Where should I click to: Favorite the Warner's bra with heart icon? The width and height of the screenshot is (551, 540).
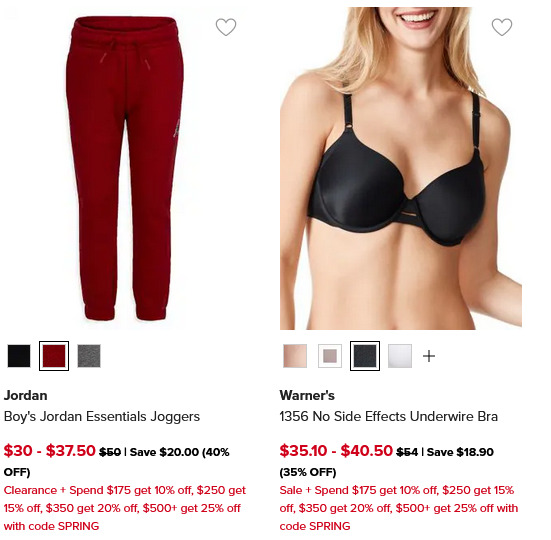(x=501, y=27)
